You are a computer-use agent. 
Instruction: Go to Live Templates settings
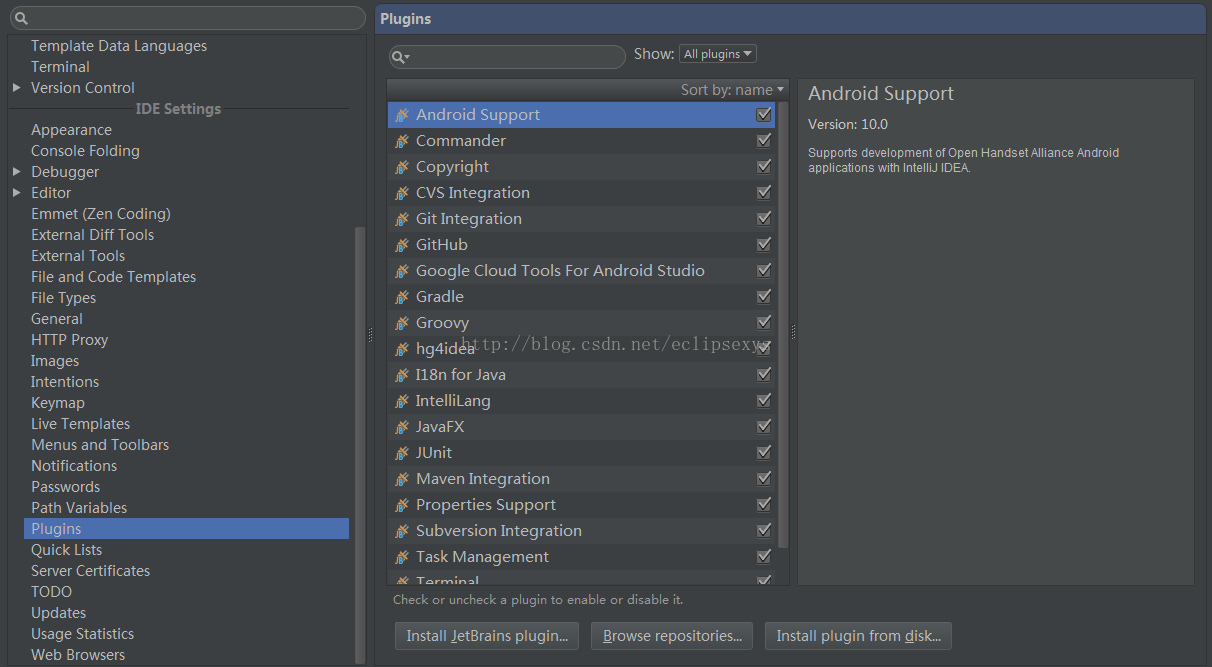coord(80,424)
